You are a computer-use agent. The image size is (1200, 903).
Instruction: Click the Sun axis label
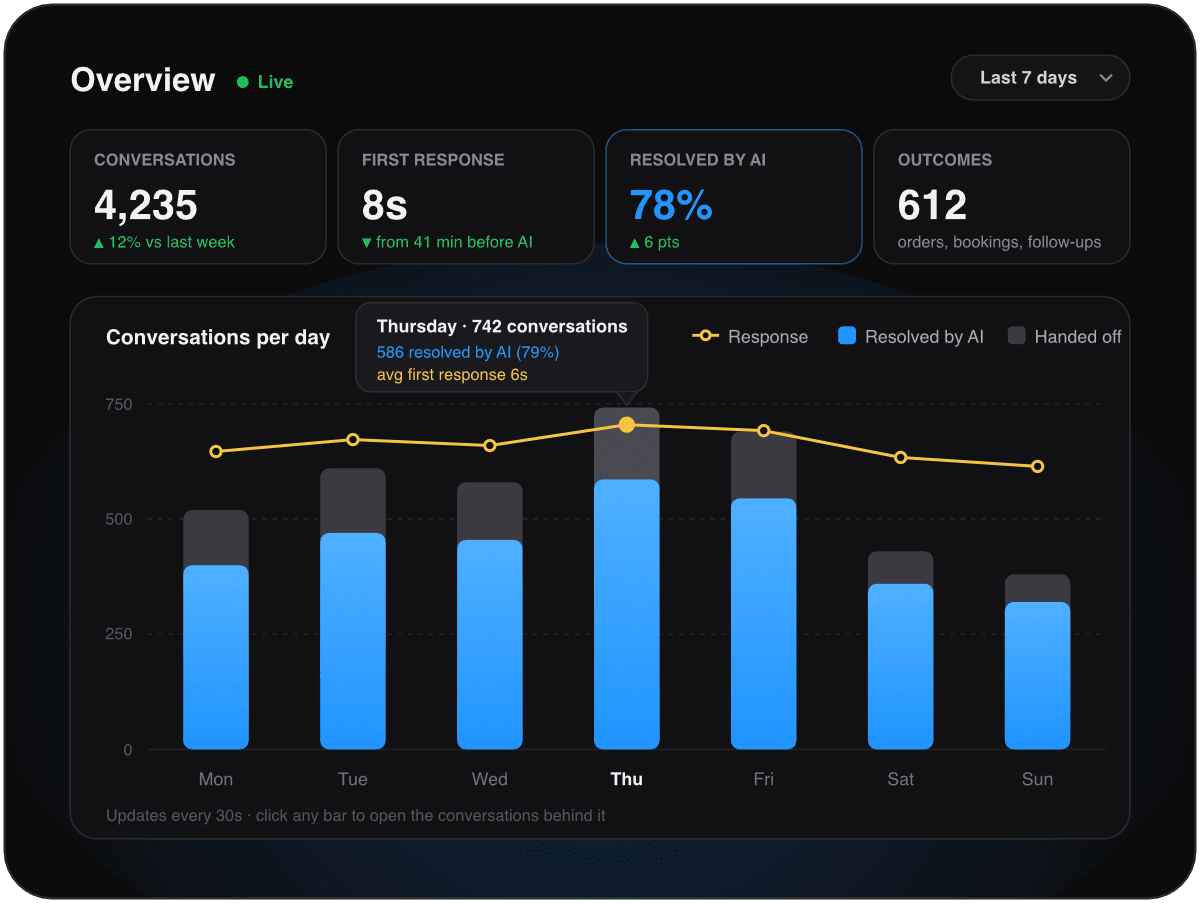tap(1038, 779)
